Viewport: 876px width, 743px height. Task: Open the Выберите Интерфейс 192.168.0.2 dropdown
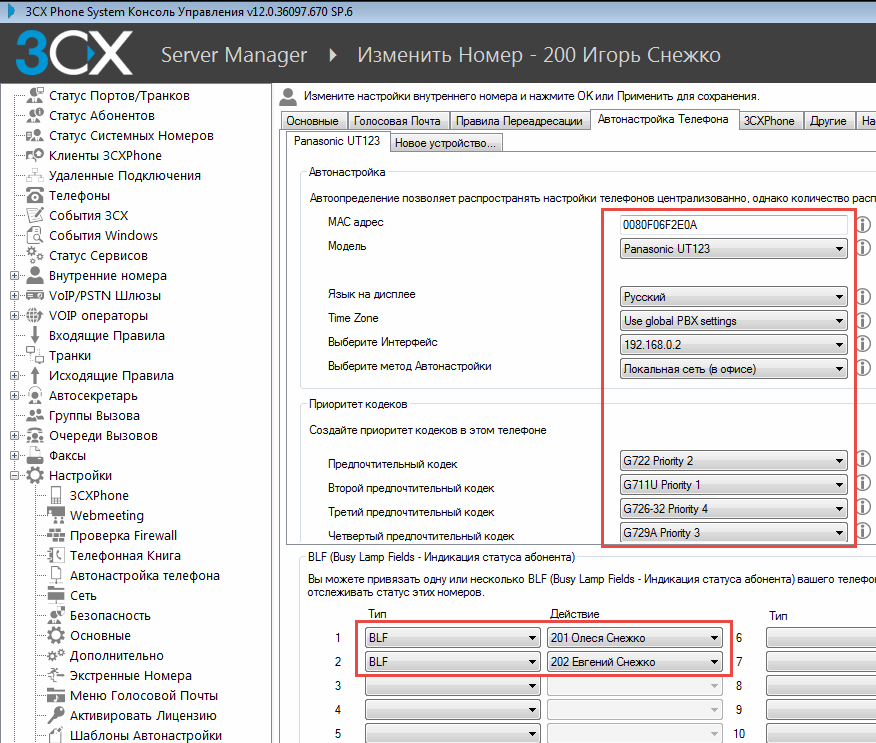[734, 345]
